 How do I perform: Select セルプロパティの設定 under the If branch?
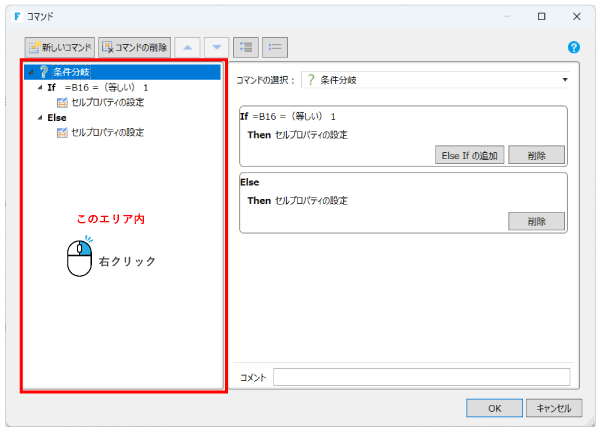tap(107, 103)
